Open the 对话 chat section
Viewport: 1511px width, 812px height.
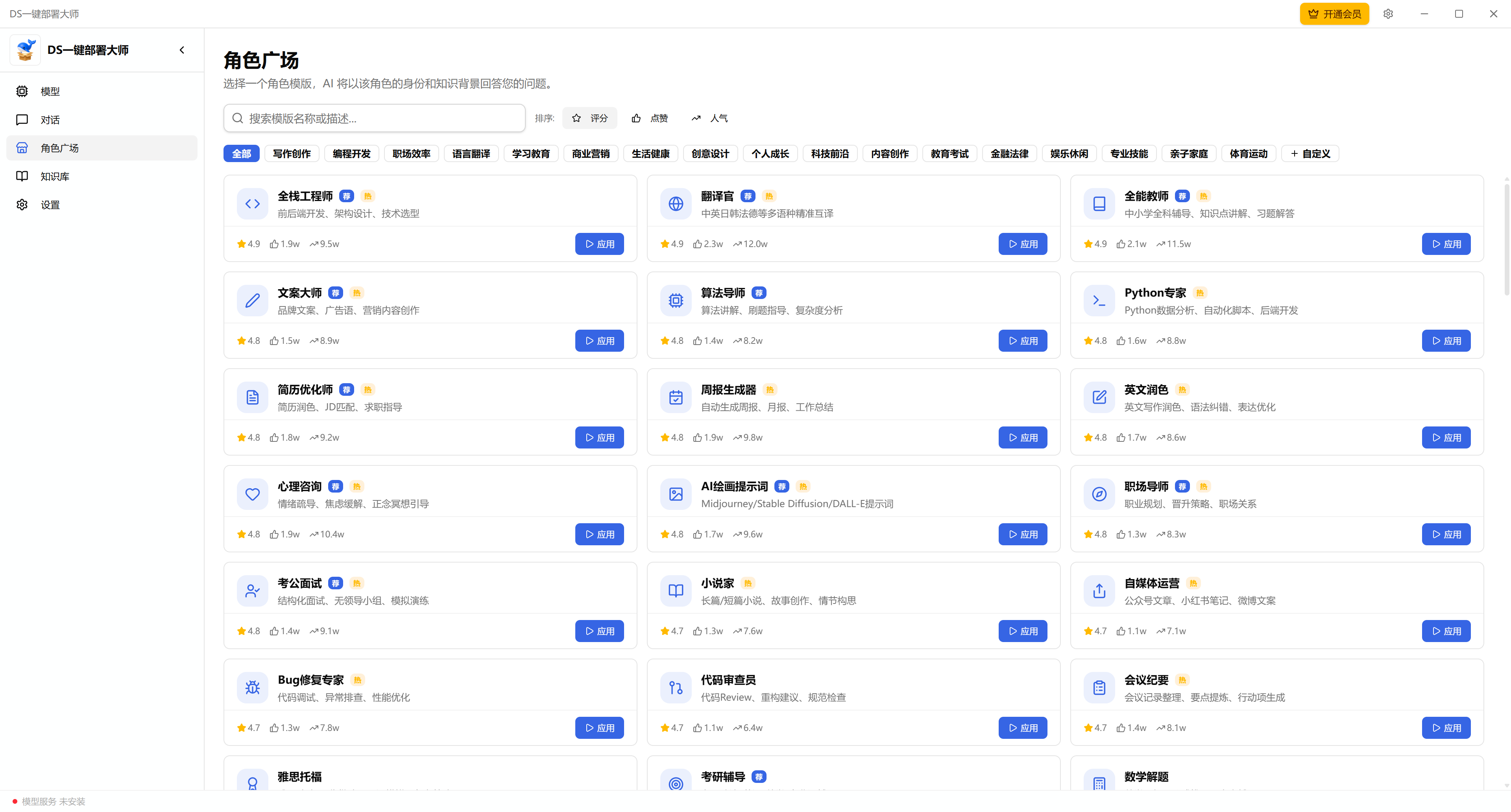coord(102,120)
